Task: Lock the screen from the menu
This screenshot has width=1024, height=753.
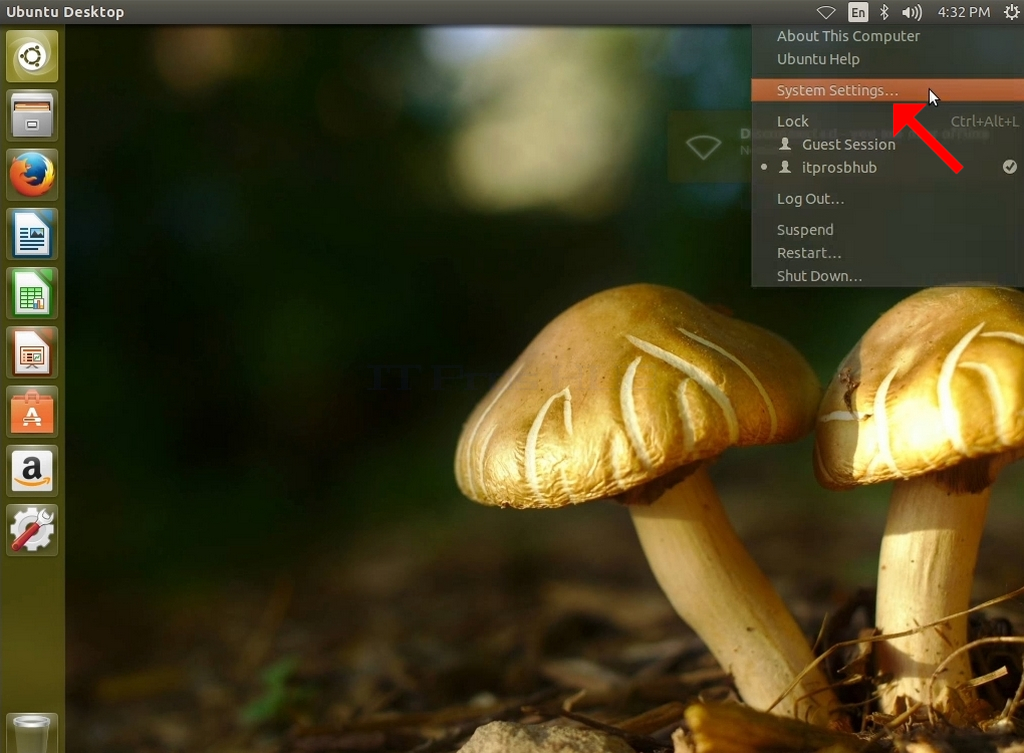Action: pos(888,121)
